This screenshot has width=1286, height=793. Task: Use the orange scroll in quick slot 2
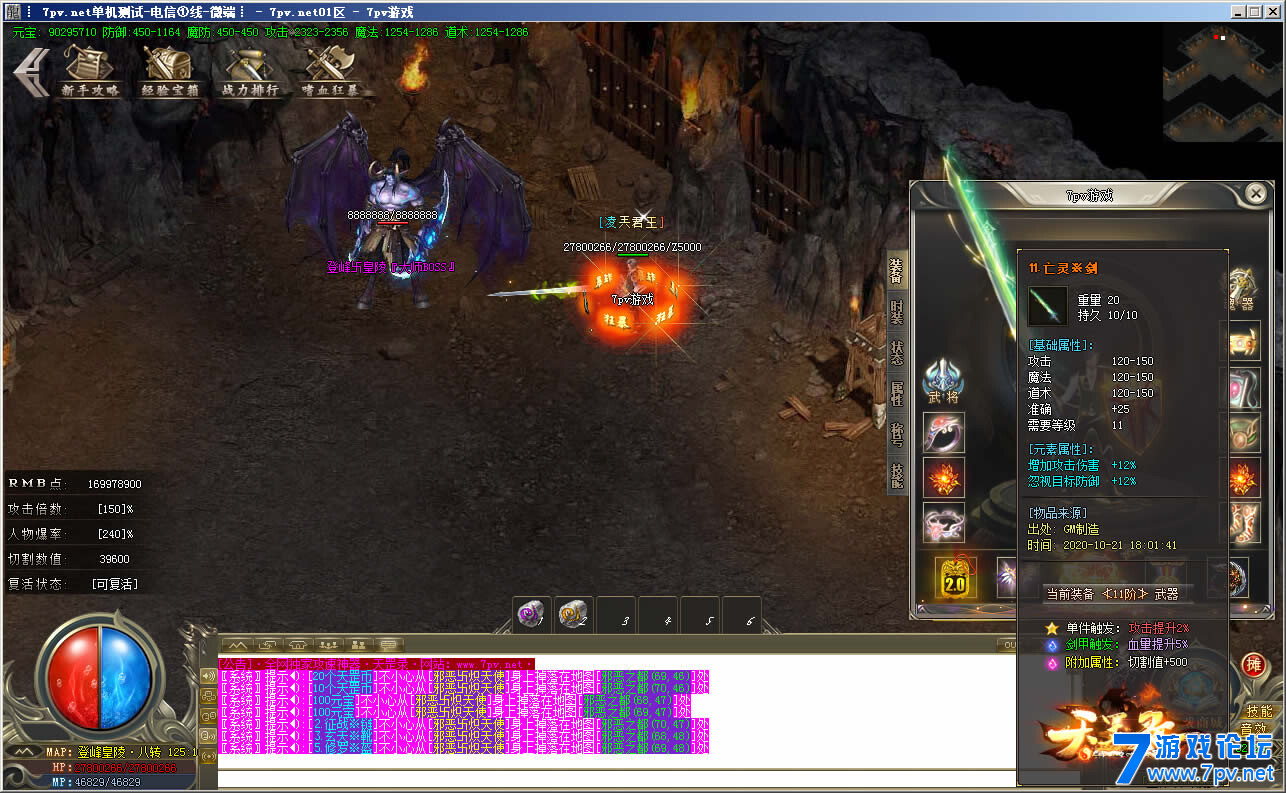574,616
